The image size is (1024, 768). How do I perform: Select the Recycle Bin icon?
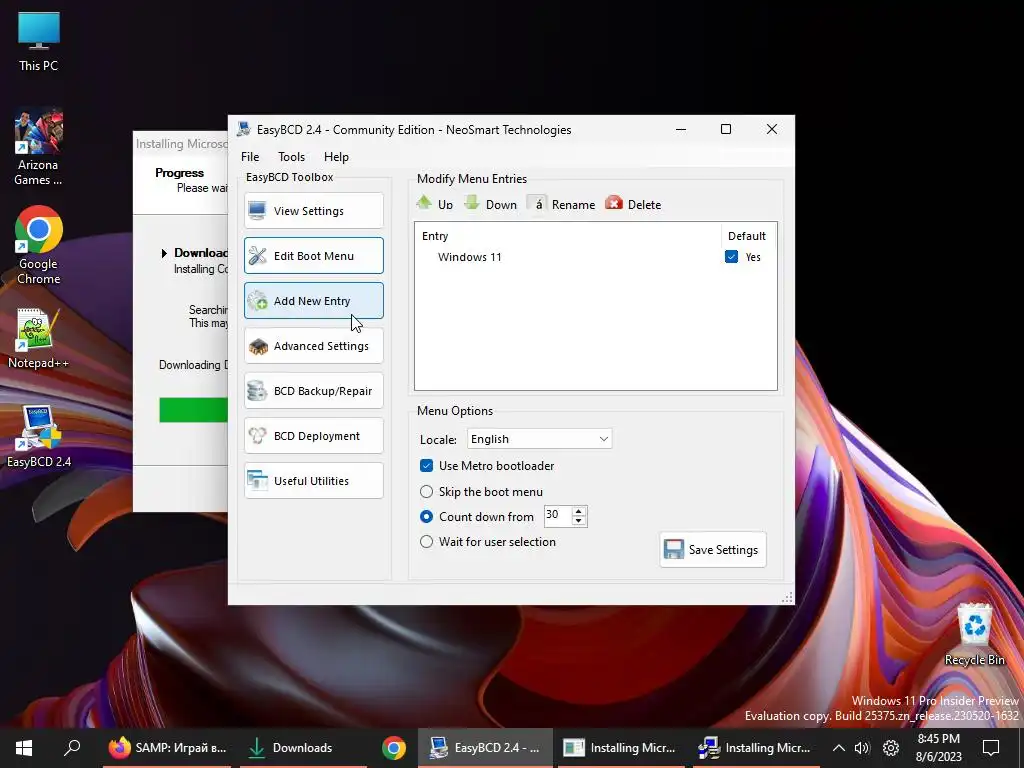click(x=974, y=635)
